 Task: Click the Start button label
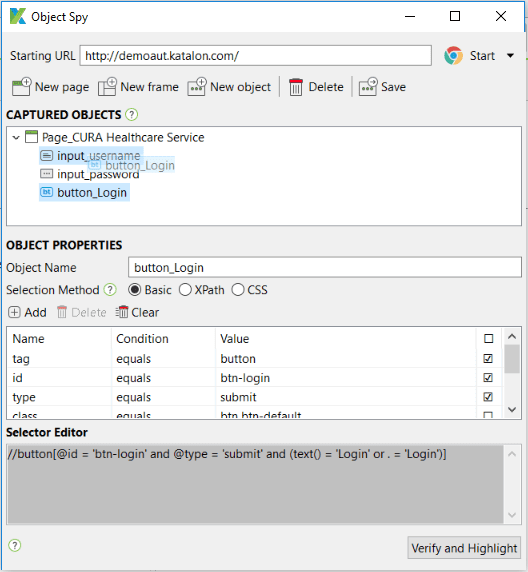point(482,56)
